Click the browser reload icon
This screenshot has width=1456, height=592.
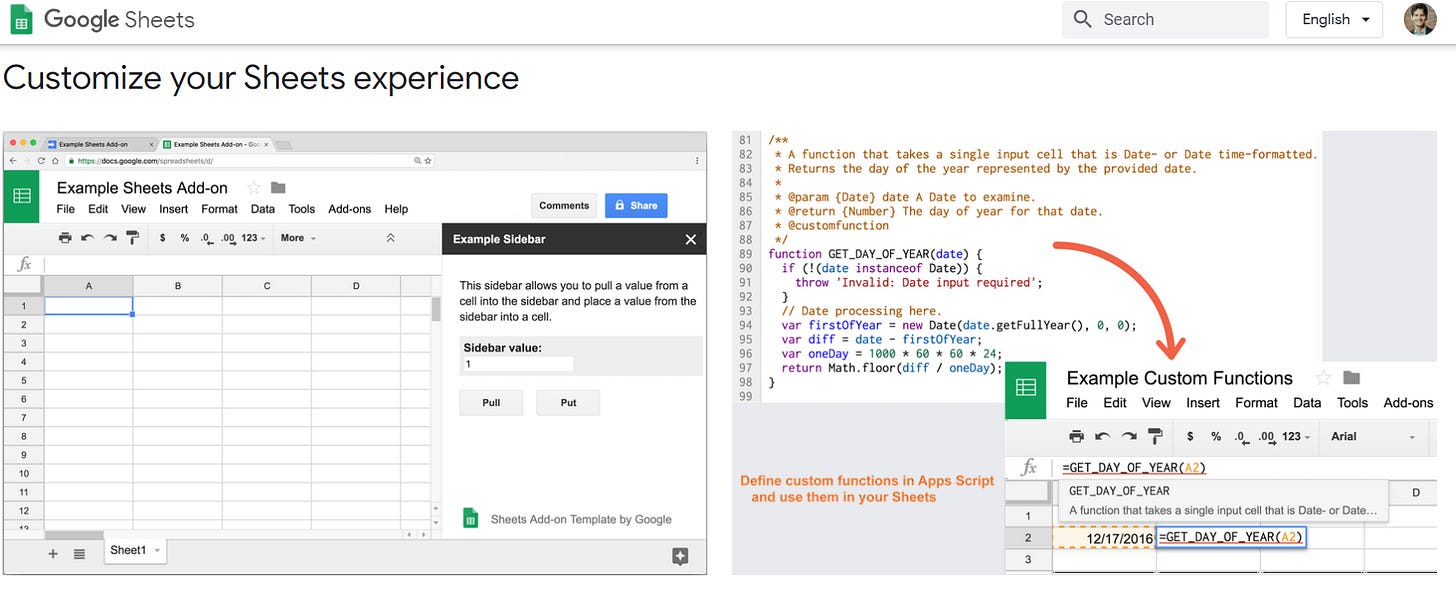pyautogui.click(x=41, y=160)
